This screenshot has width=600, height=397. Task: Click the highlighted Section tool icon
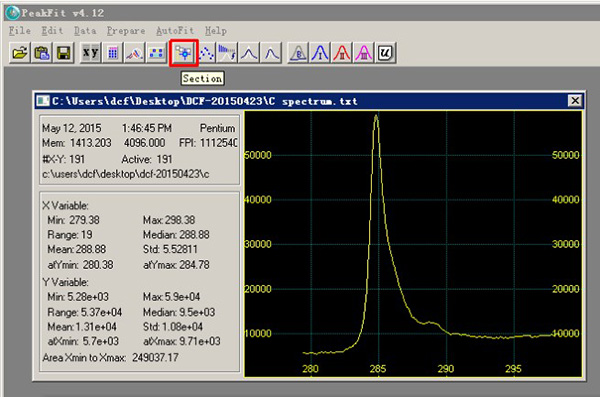coord(184,53)
